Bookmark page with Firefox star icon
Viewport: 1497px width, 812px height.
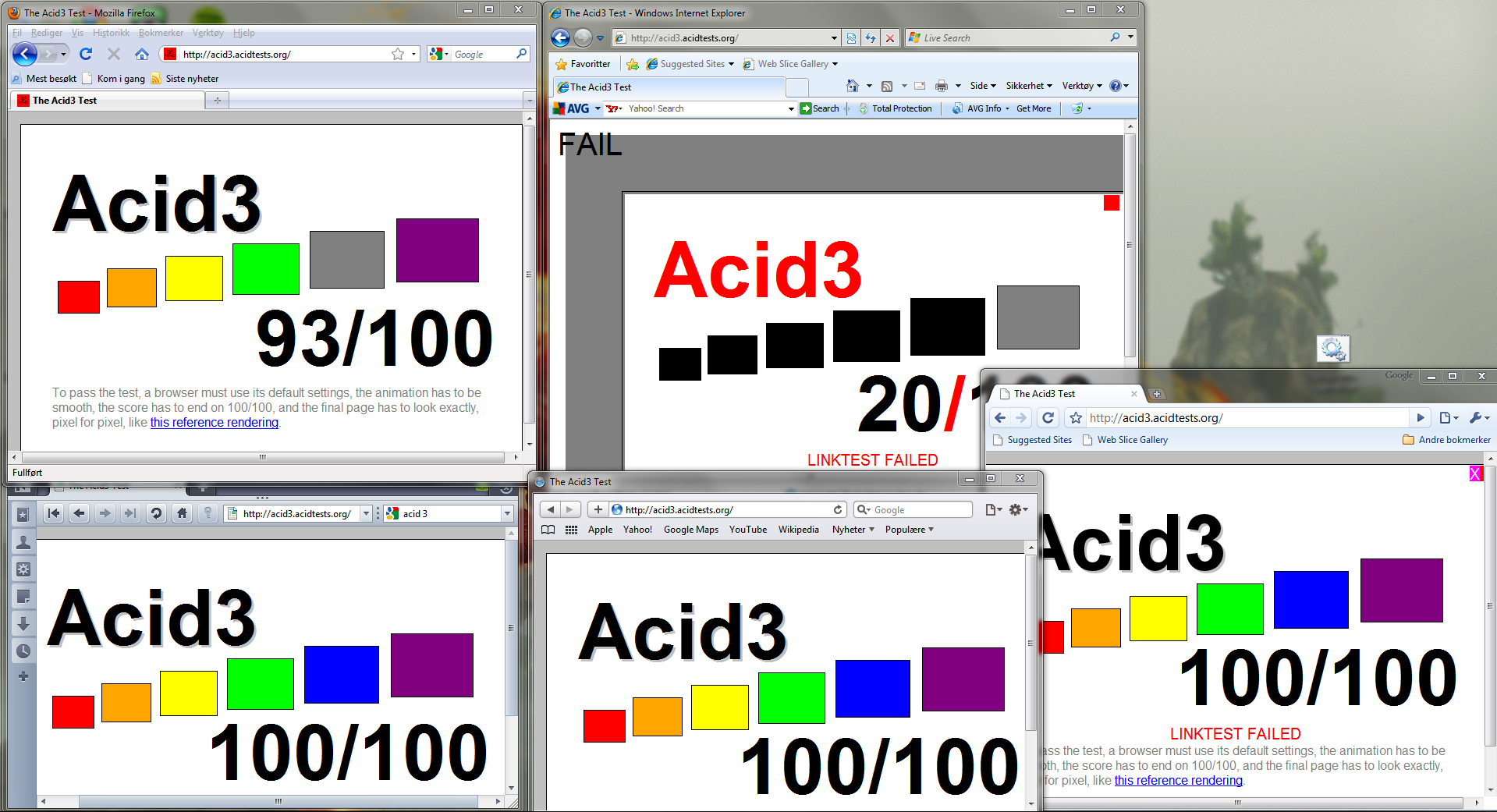[398, 54]
